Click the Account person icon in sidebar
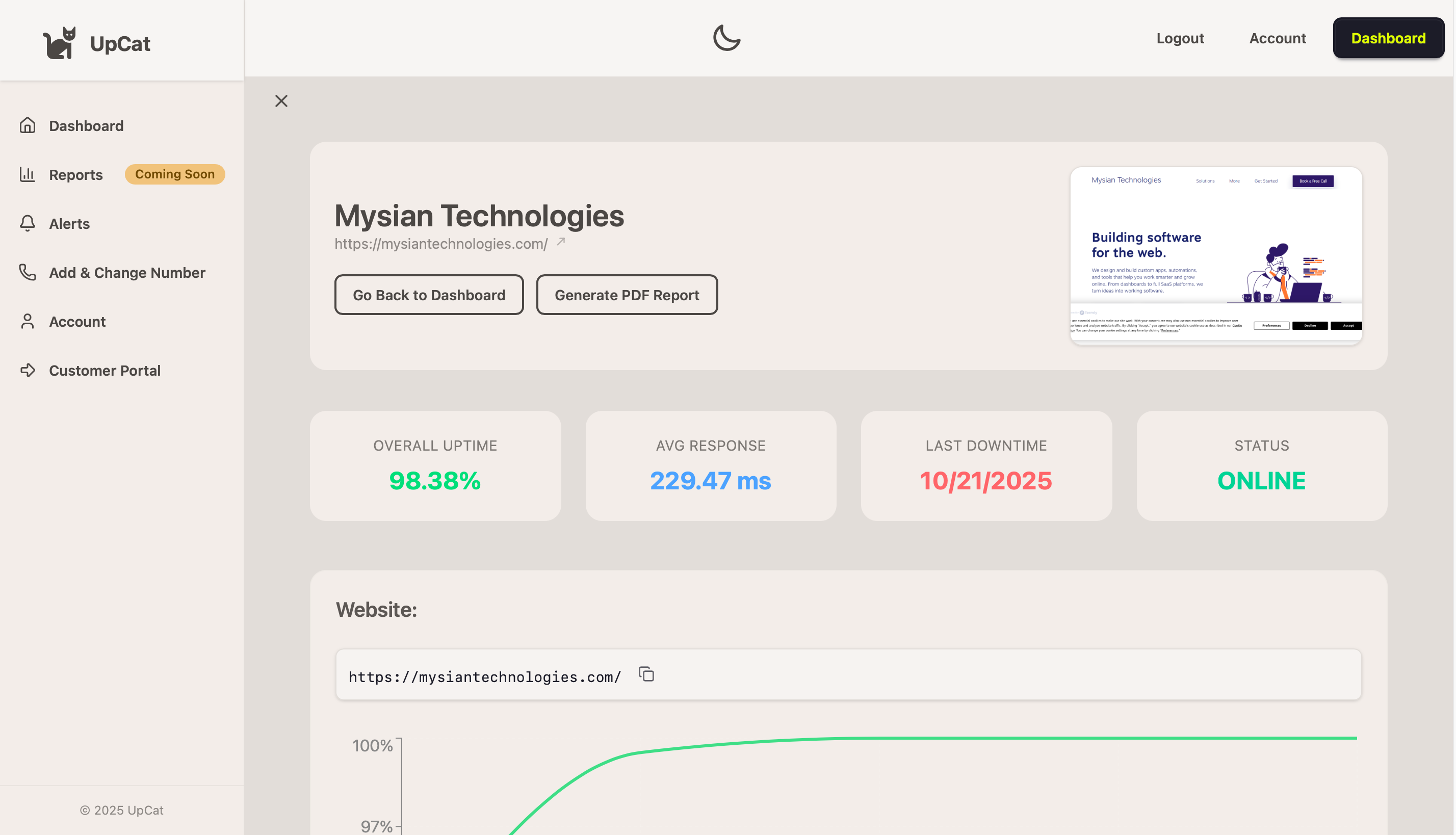1456x835 pixels. click(28, 321)
